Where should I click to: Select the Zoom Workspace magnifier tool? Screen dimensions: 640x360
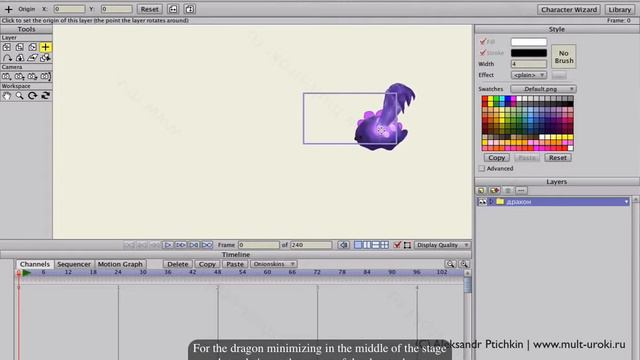click(x=19, y=96)
